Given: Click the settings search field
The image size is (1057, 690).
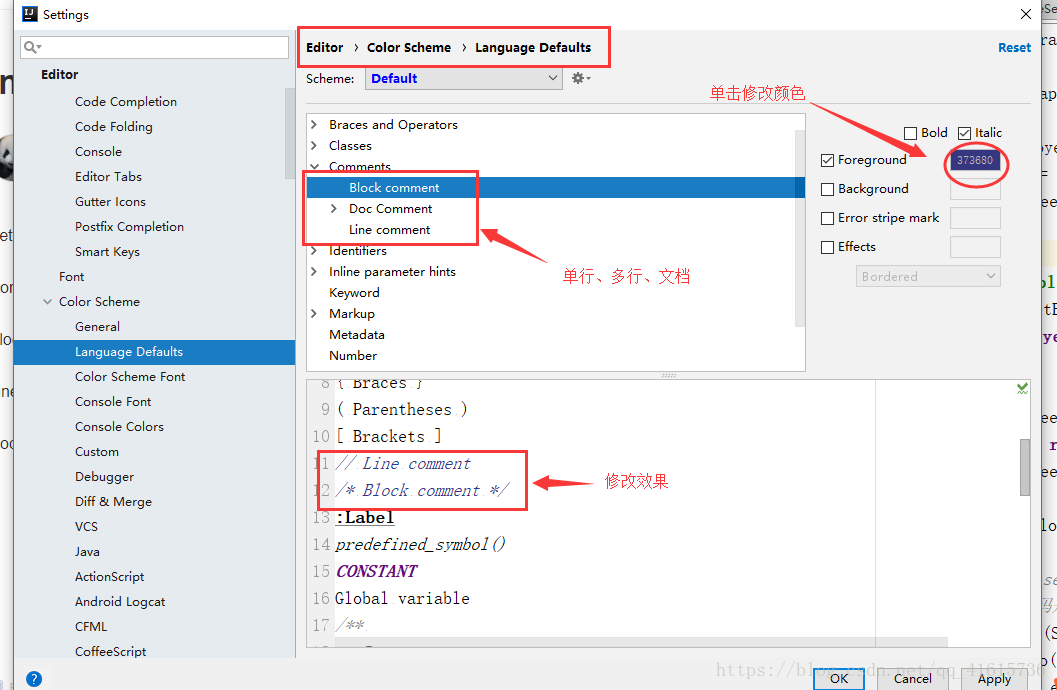Looking at the screenshot, I should (x=154, y=47).
